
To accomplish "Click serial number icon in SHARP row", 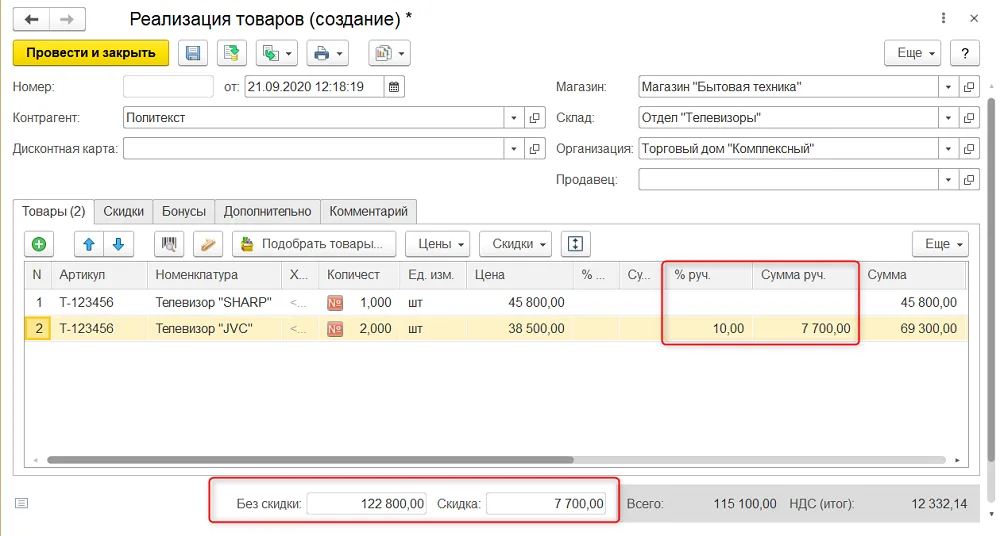I will [x=335, y=302].
